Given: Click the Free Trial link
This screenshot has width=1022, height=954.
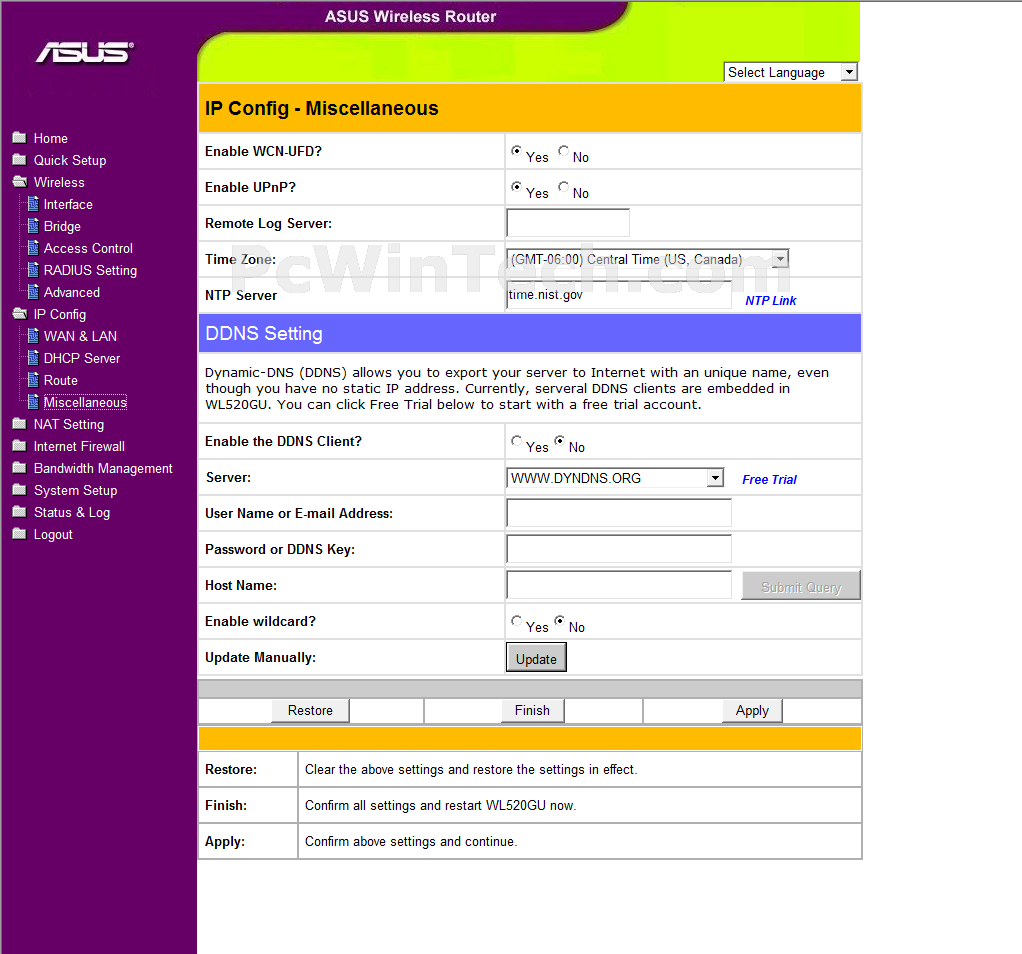Looking at the screenshot, I should pyautogui.click(x=769, y=480).
